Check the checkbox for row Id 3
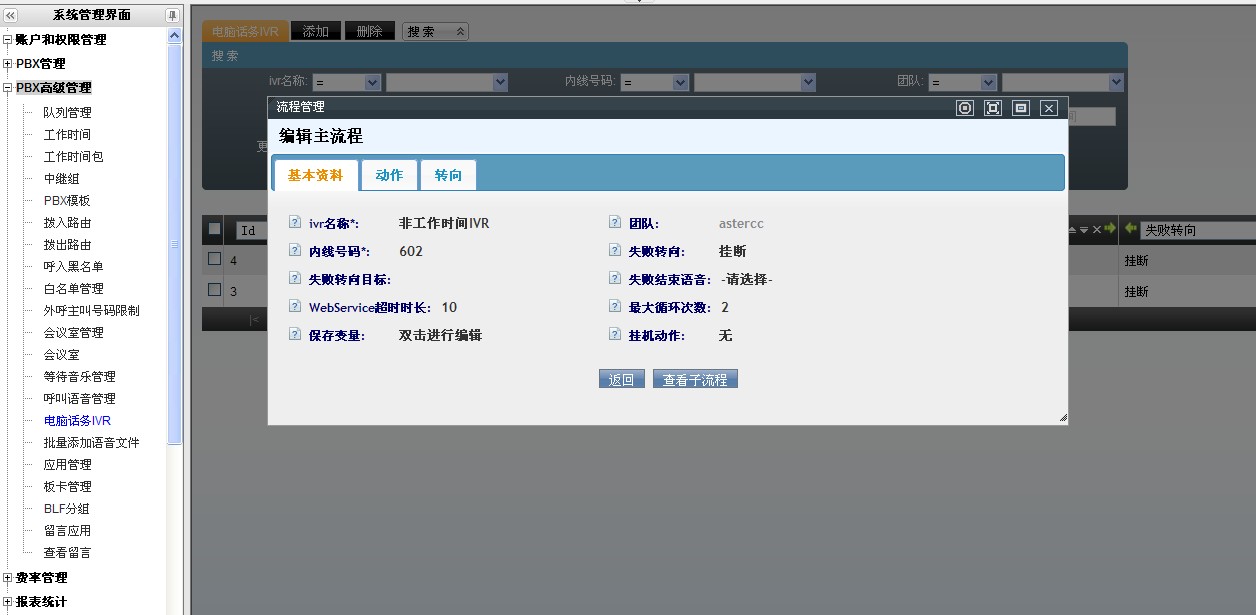The height and width of the screenshot is (615, 1256). (214, 290)
